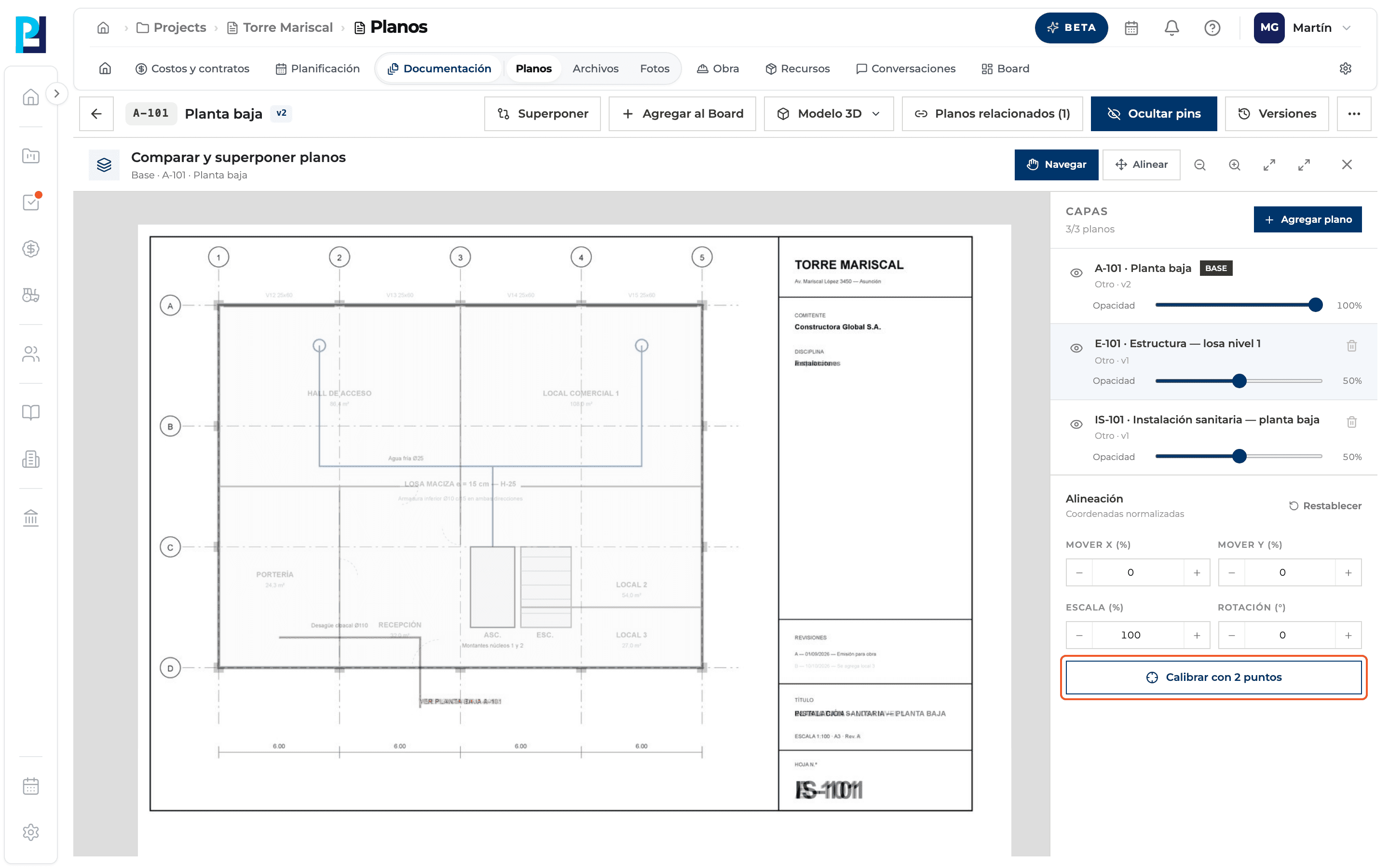Click Agregar plano button
This screenshot has height=868, width=1389.
click(1307, 219)
